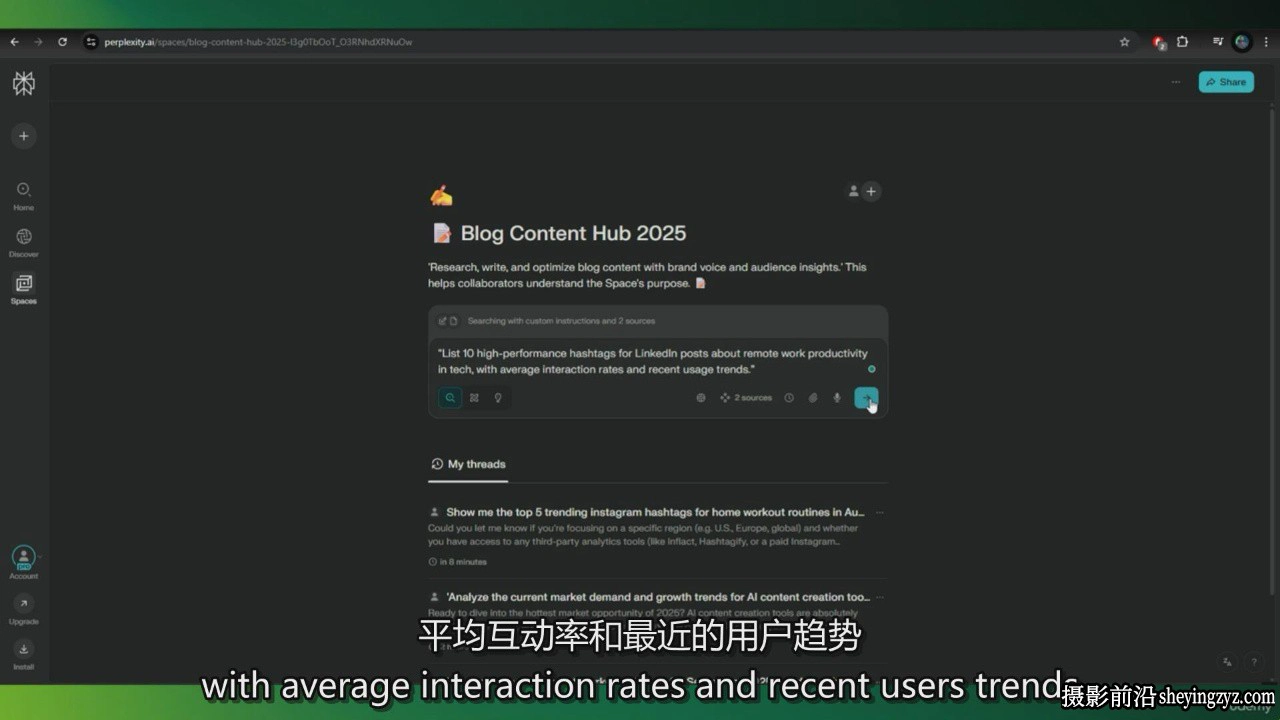
Task: Start a new thread with the plus button
Action: (24, 136)
